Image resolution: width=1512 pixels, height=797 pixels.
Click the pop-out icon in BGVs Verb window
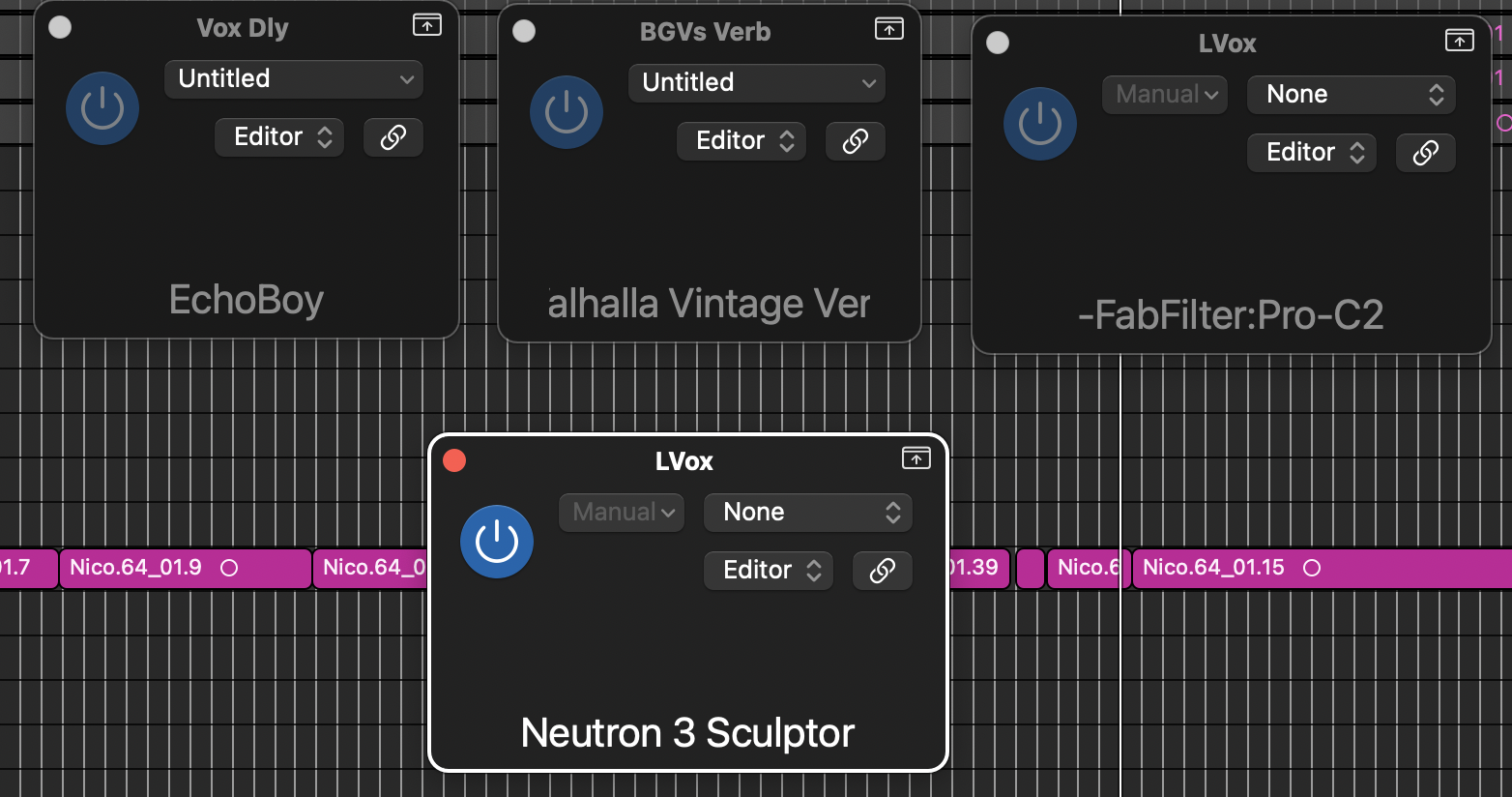(x=889, y=29)
